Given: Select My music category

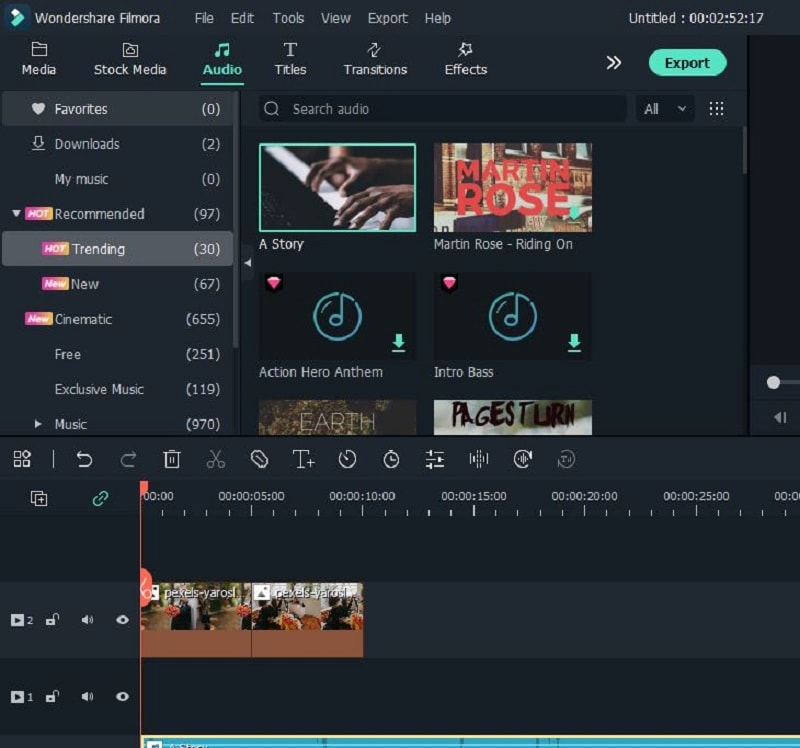Looking at the screenshot, I should coord(117,179).
